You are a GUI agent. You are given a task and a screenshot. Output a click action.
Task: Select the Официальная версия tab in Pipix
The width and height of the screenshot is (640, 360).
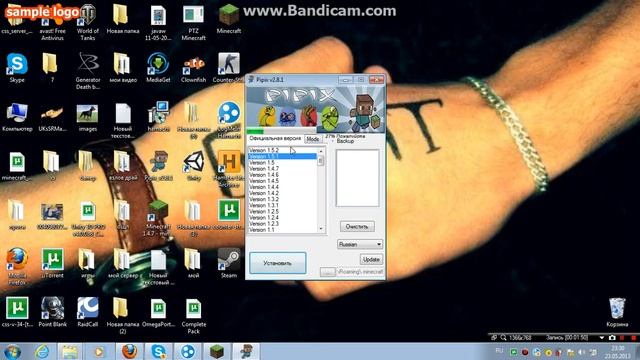coord(275,139)
